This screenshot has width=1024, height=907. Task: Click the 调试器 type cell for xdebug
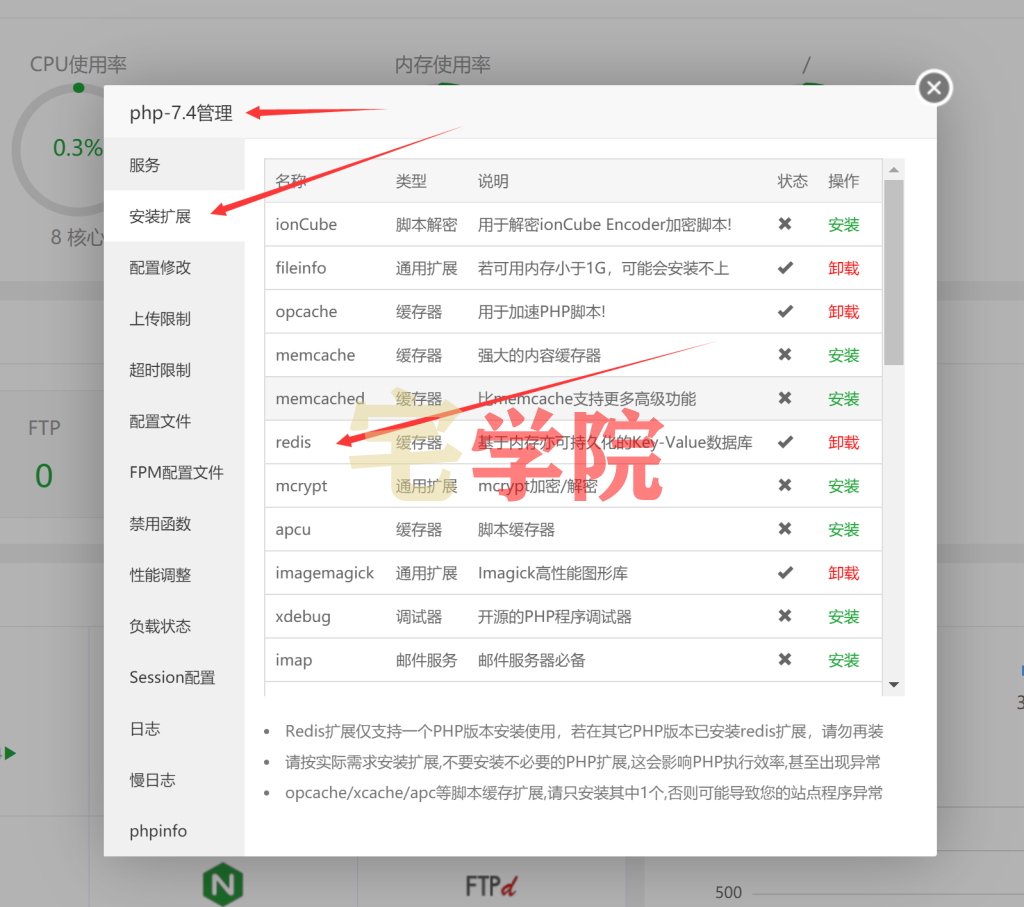pos(419,616)
